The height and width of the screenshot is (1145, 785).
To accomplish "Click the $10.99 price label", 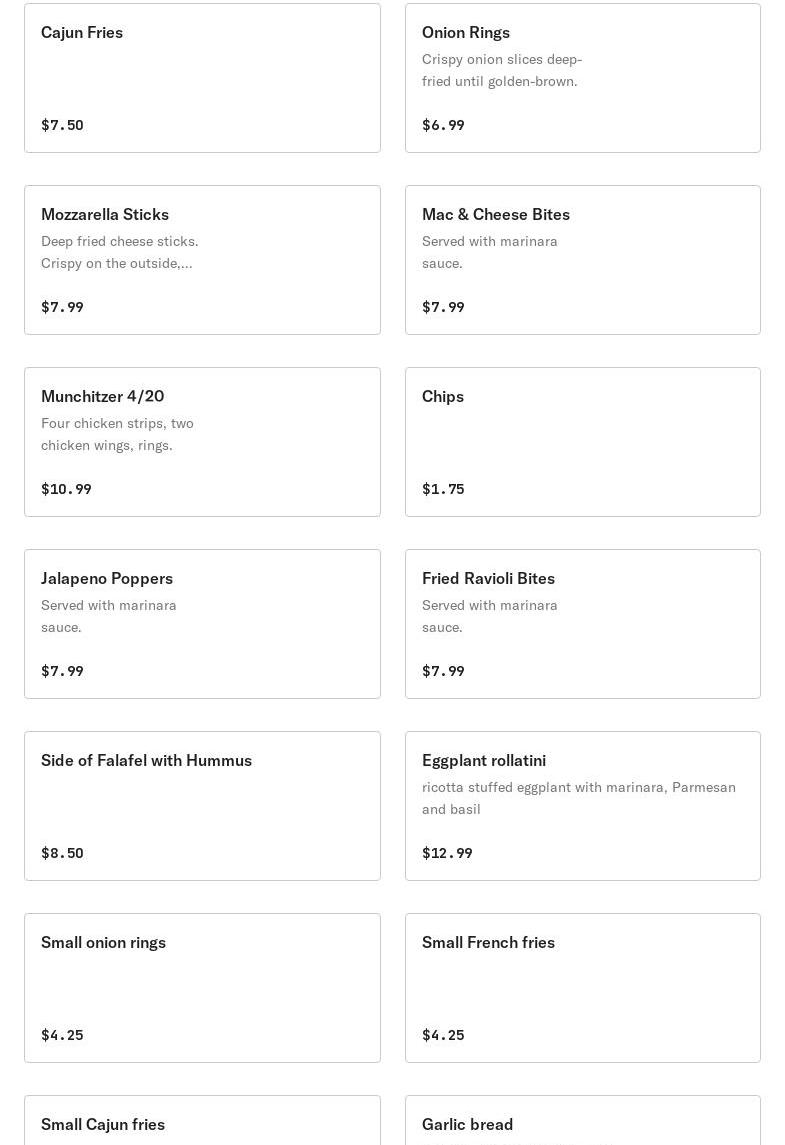I will coord(66,489).
